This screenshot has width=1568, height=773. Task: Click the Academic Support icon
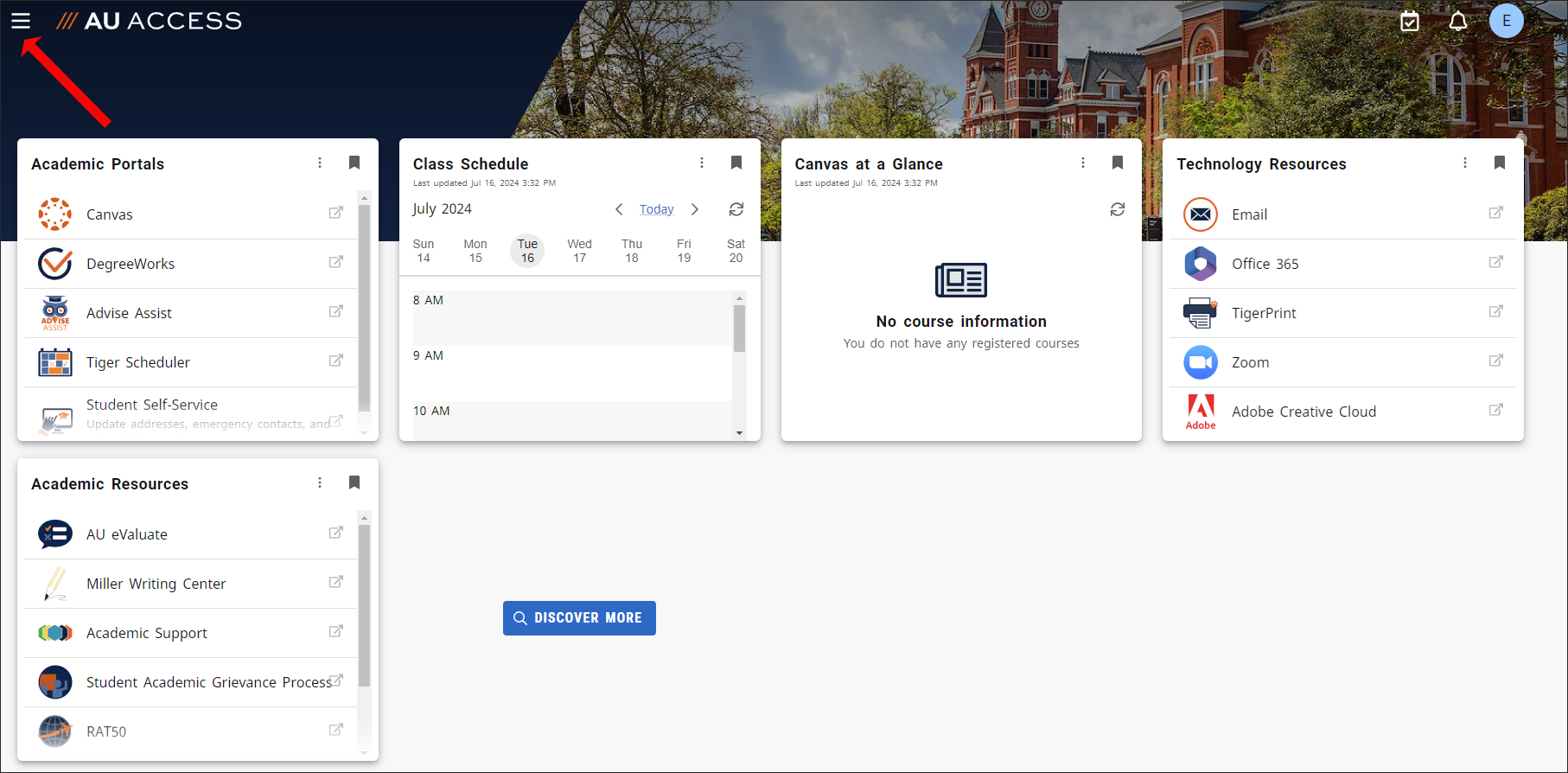[55, 633]
